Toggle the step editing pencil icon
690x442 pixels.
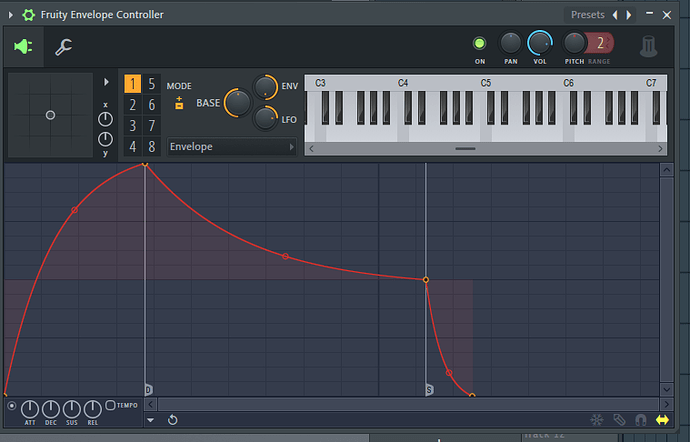coord(619,420)
